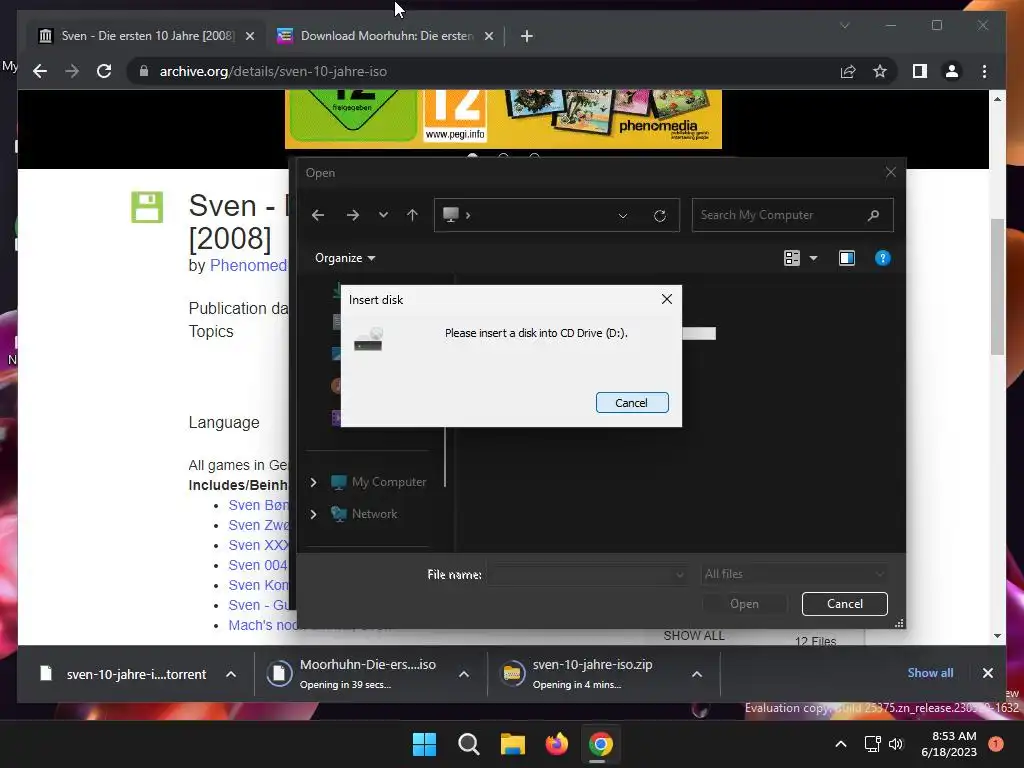Open options for sven-10-jahre-iso.zip download
This screenshot has width=1024, height=768.
tap(697, 674)
